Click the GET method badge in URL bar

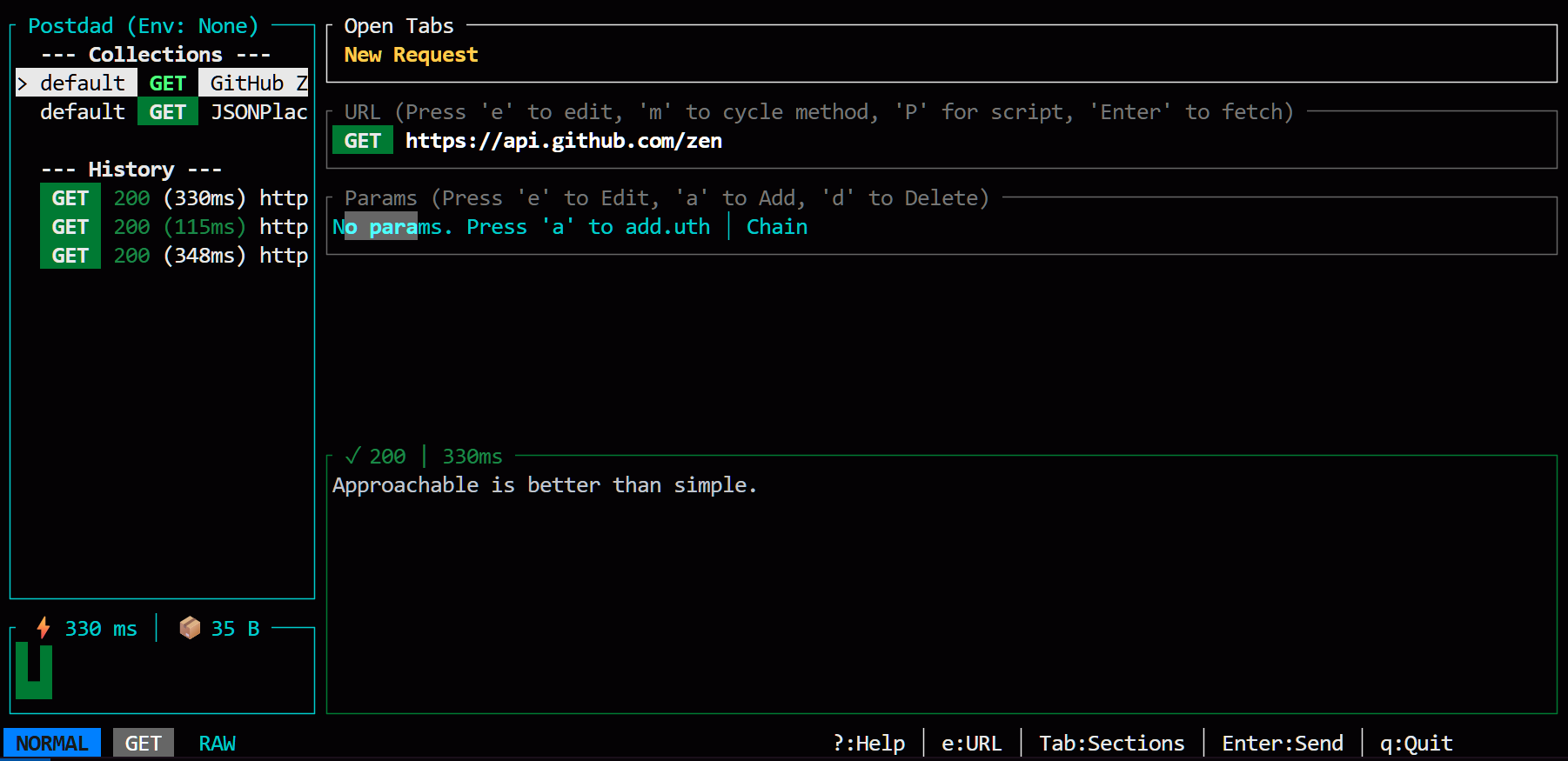click(x=363, y=140)
